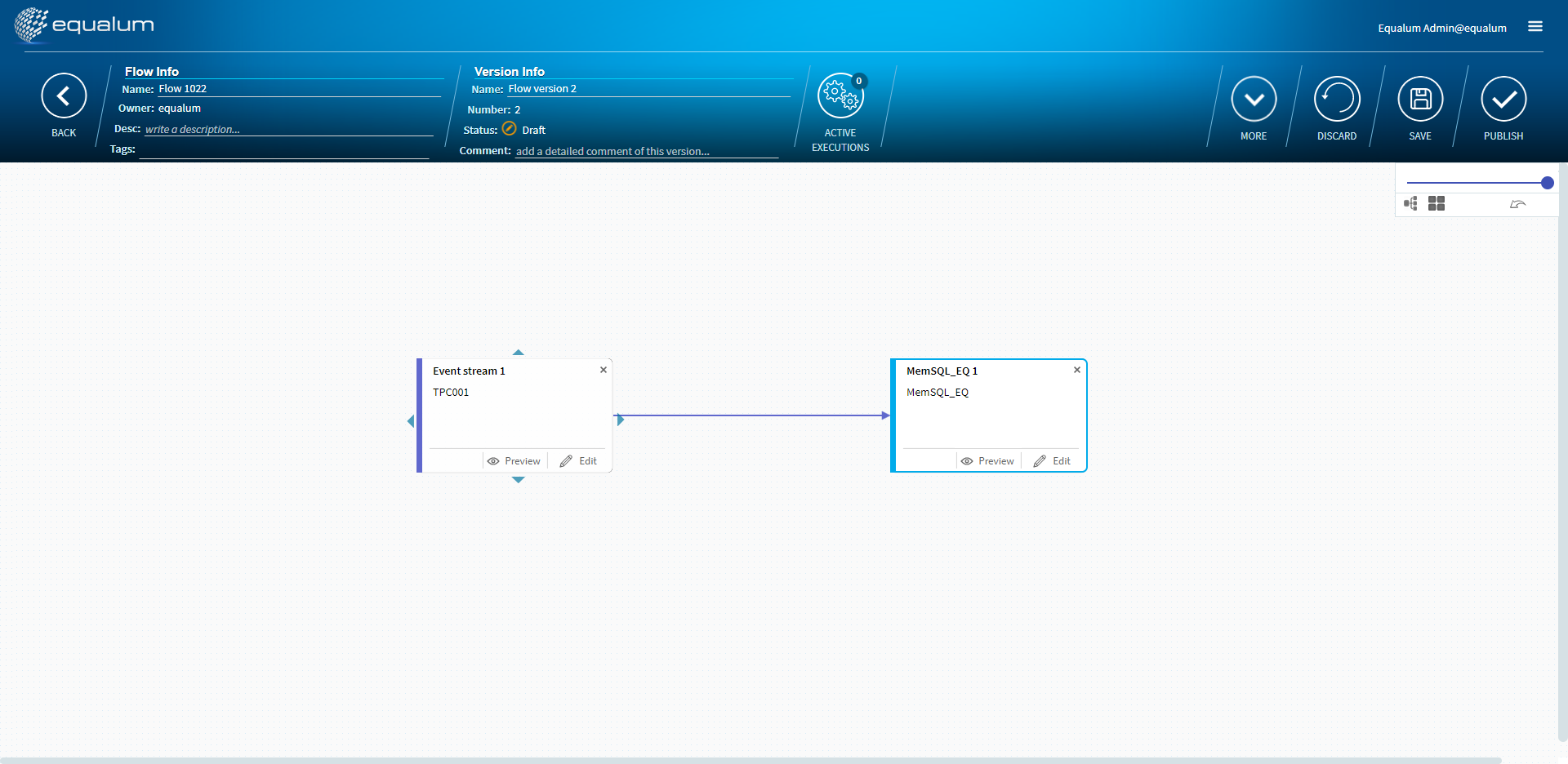Select the connection line between the nodes
1568x764 pixels.
point(751,415)
